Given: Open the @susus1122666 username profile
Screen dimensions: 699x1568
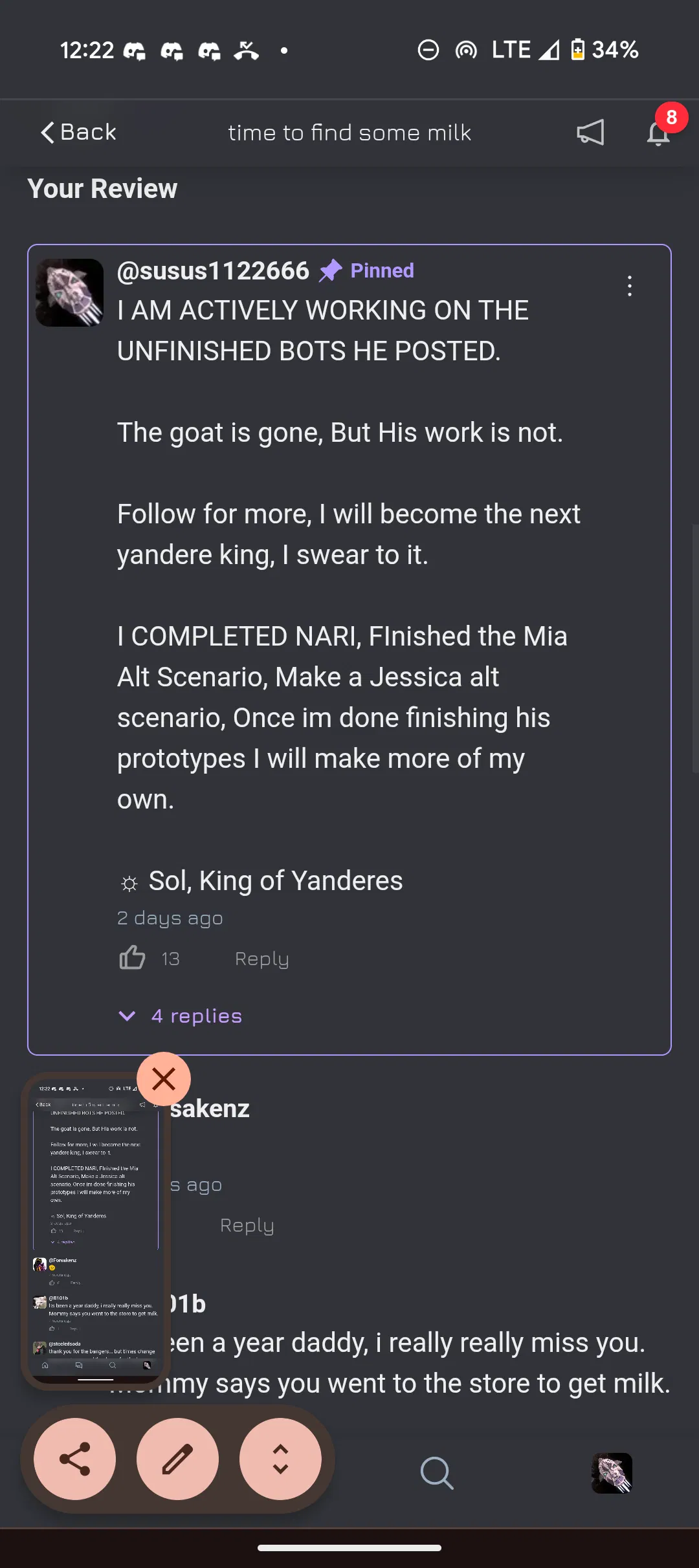Looking at the screenshot, I should (x=213, y=271).
